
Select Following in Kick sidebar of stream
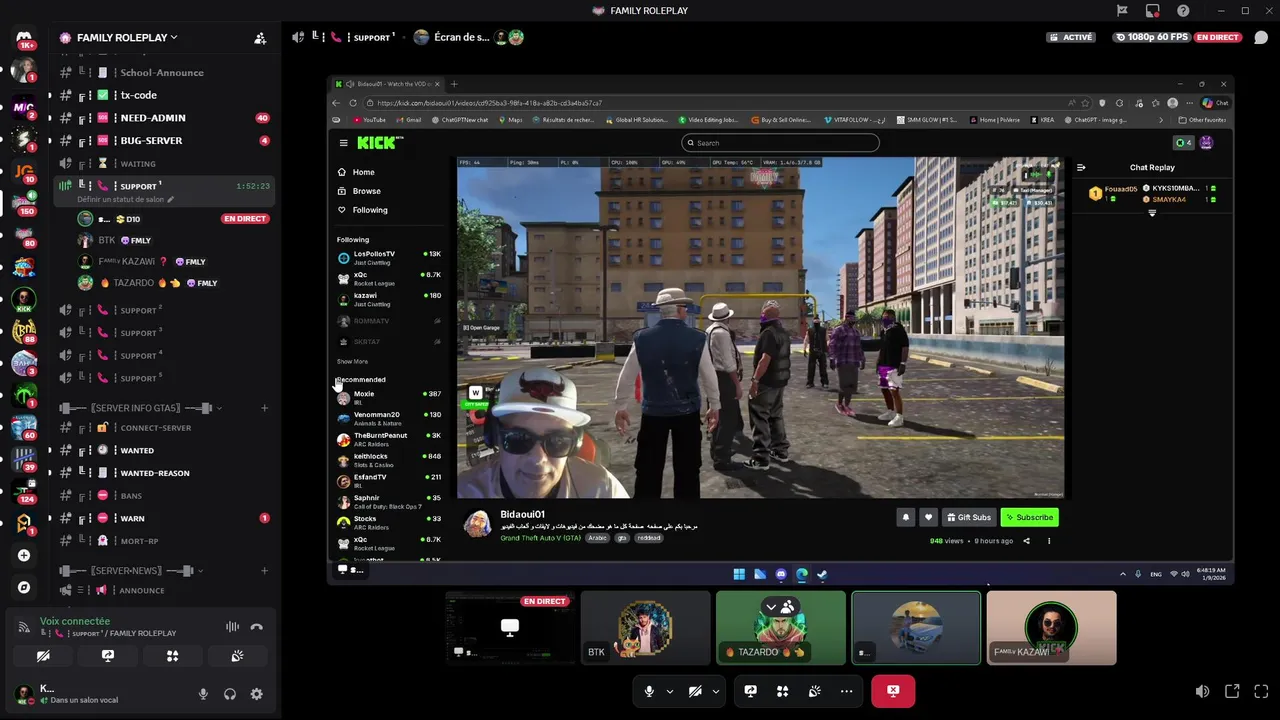370,210
